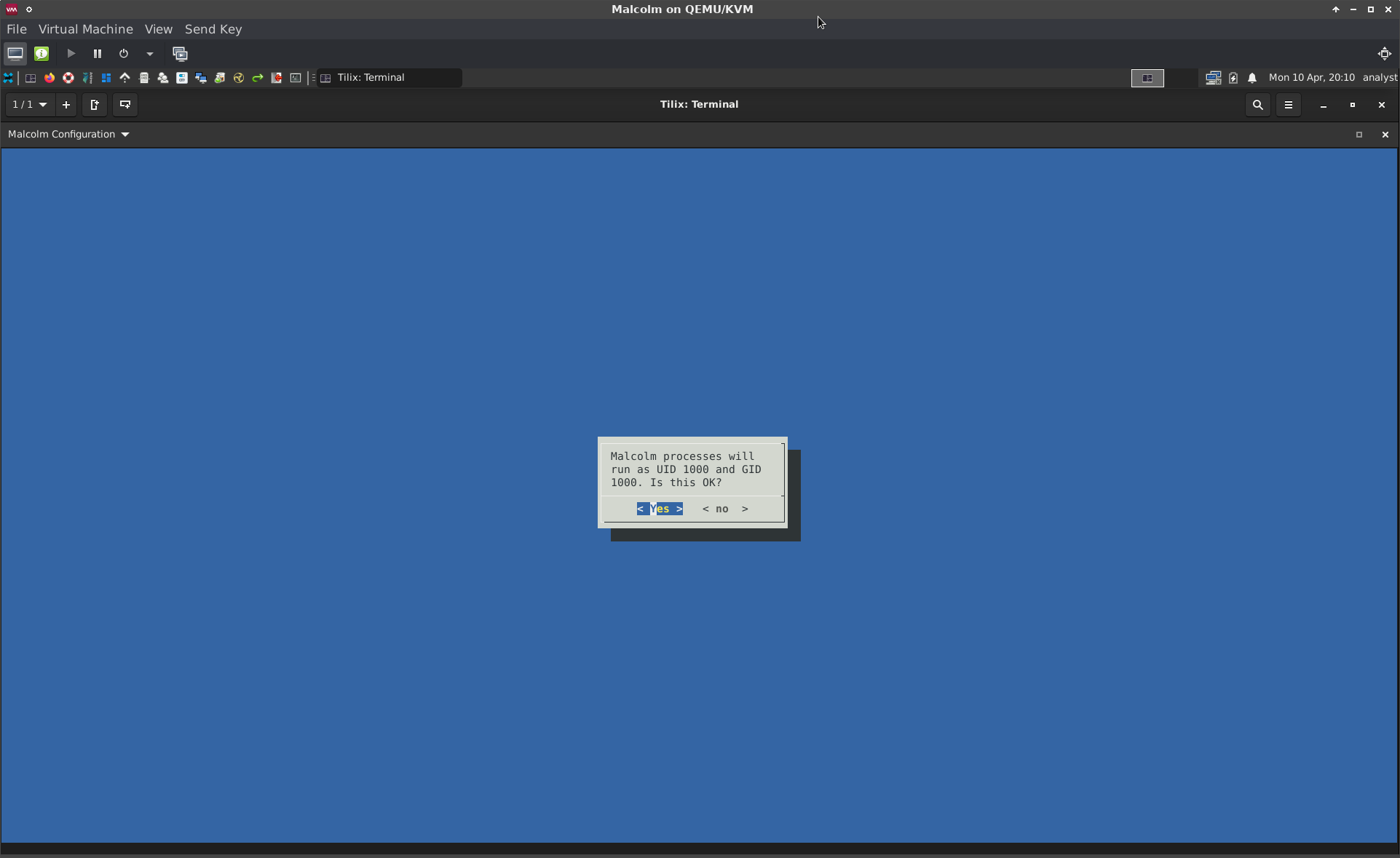Click the blue dashboards launcher icon
Image resolution: width=1400 pixels, height=858 pixels.
click(106, 78)
